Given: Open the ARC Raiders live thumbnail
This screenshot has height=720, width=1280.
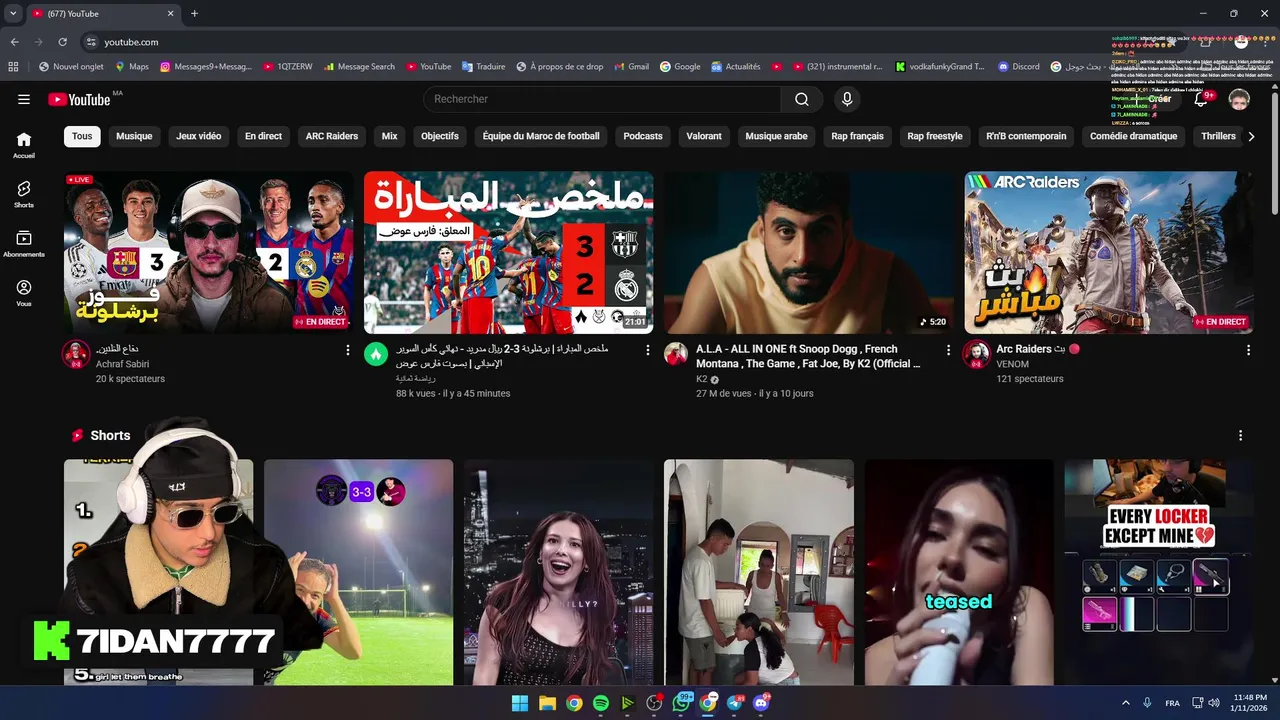Looking at the screenshot, I should click(1108, 252).
